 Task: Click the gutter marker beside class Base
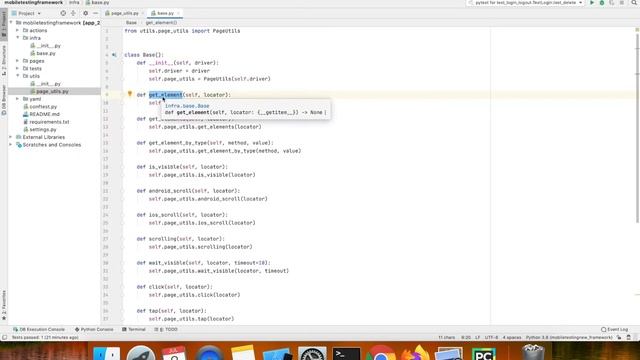[114, 55]
